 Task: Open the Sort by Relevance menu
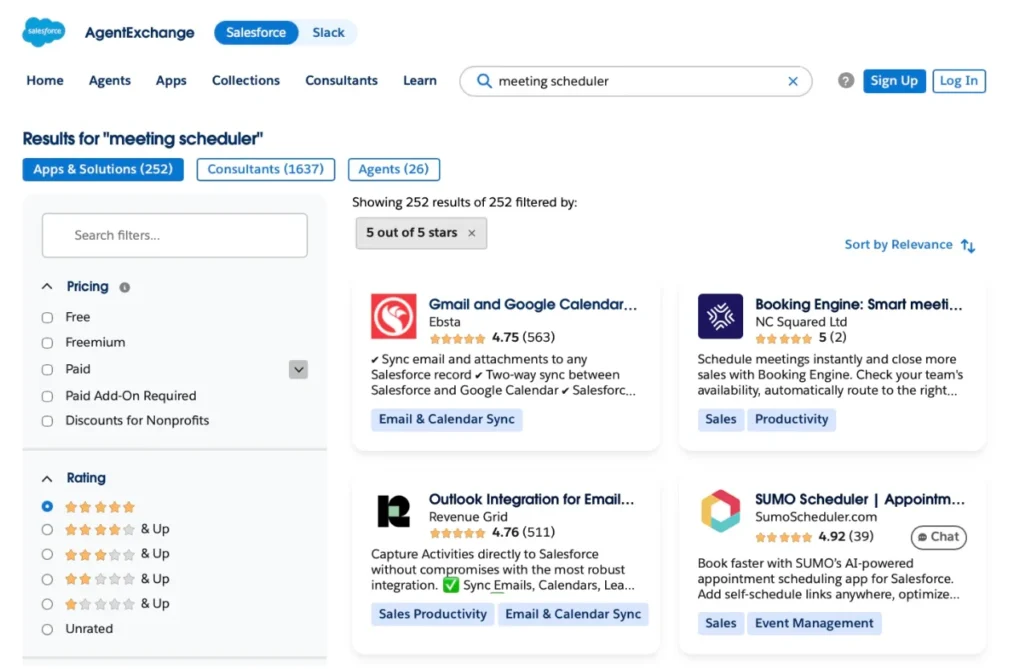point(909,245)
